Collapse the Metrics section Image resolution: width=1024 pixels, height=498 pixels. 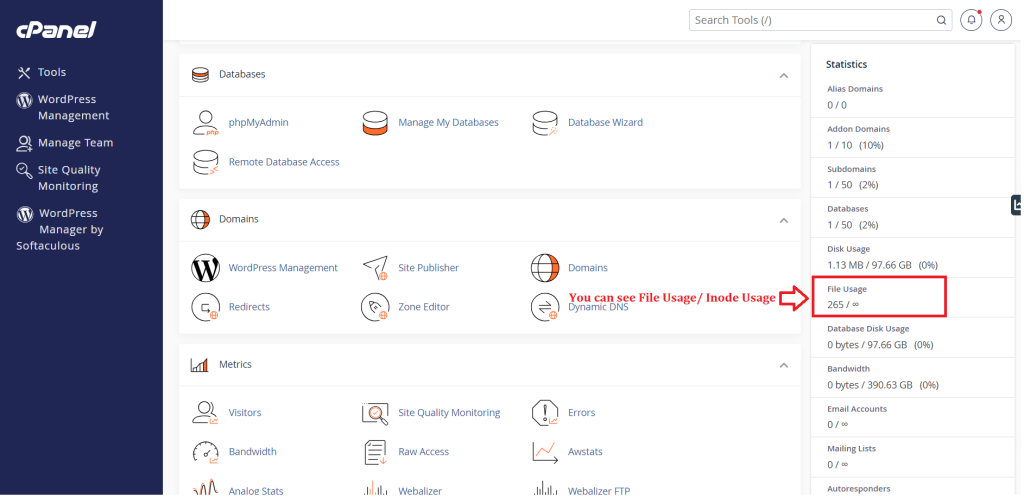pyautogui.click(x=784, y=365)
